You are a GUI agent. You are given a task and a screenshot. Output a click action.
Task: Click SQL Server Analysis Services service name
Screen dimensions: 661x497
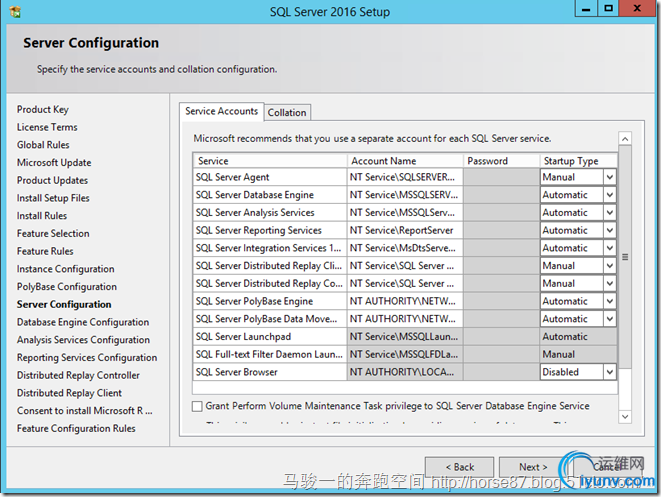pyautogui.click(x=255, y=212)
